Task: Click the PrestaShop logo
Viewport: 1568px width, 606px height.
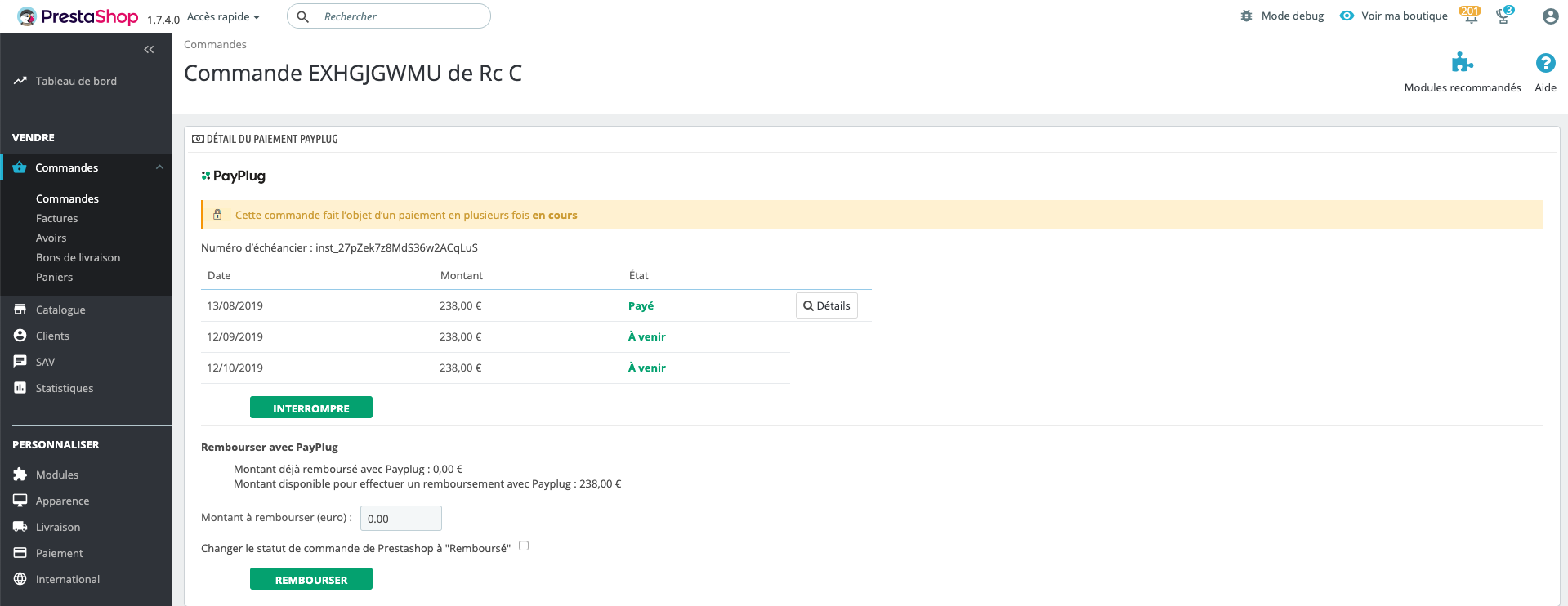Action: click(78, 16)
